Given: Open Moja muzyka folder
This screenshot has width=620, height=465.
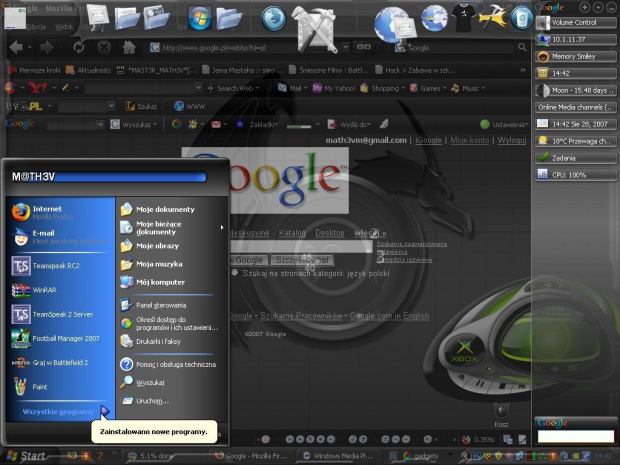Looking at the screenshot, I should 172,264.
